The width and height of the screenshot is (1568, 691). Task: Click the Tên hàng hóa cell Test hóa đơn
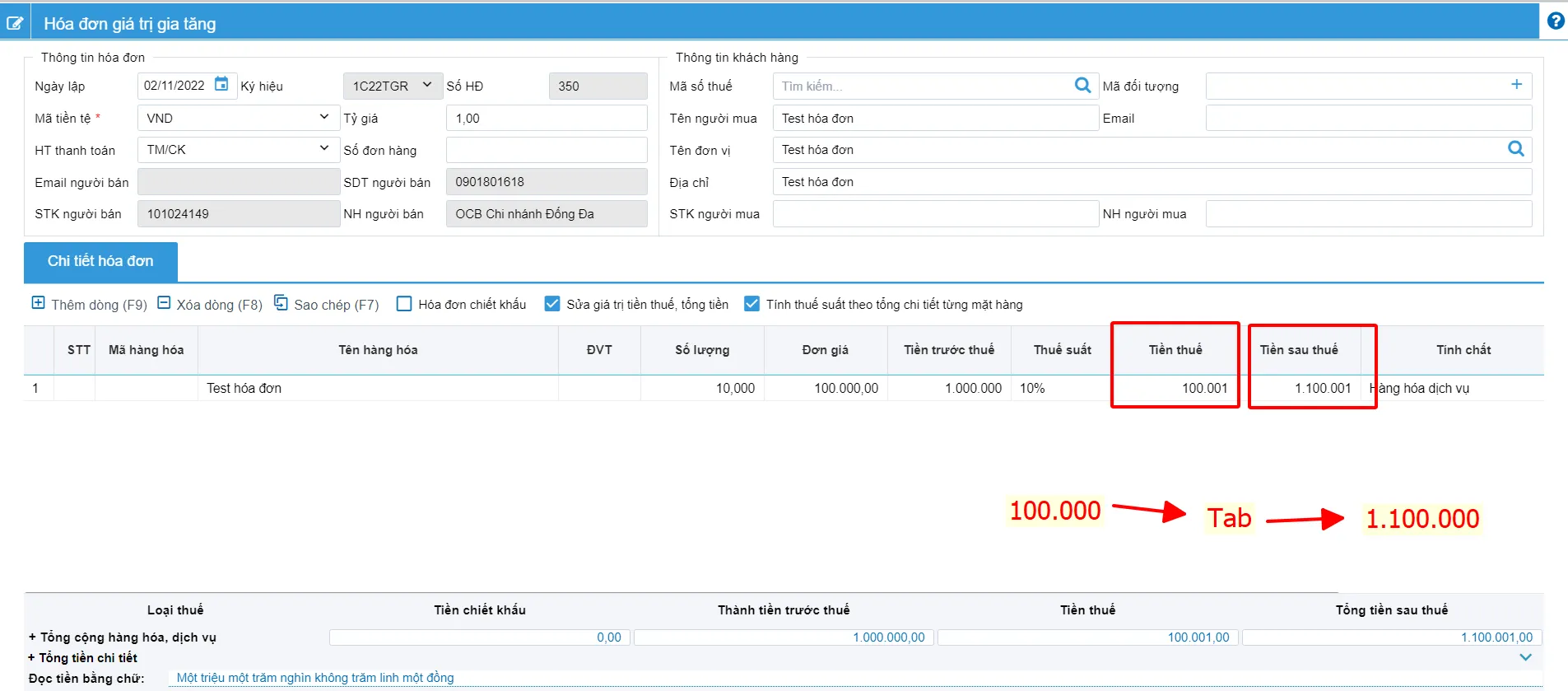(x=378, y=388)
